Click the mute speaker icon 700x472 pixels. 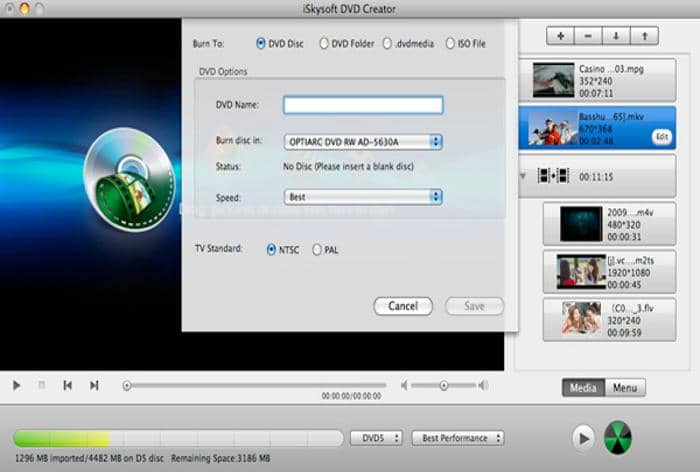404,385
